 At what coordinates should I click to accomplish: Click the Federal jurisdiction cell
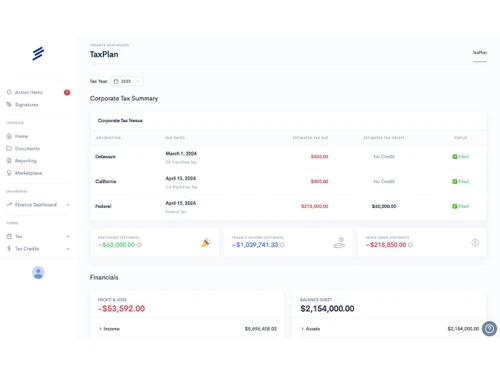coord(103,206)
